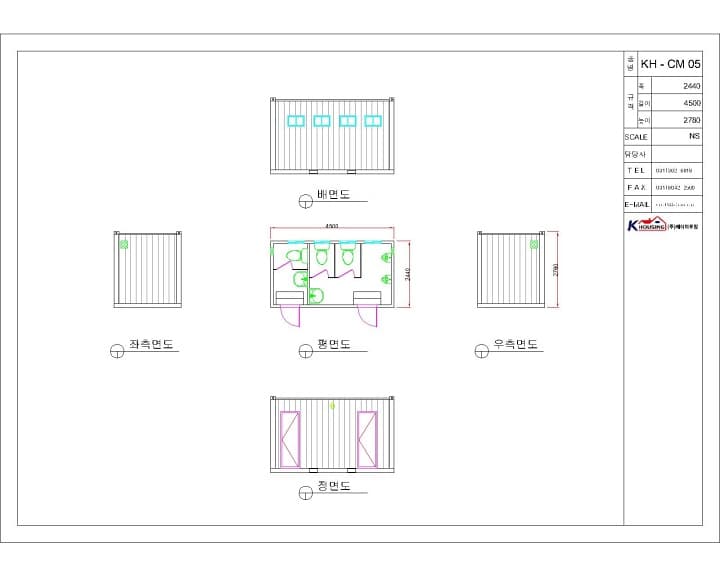
Task: Click the view marker circle beside 평면도
Action: point(306,351)
